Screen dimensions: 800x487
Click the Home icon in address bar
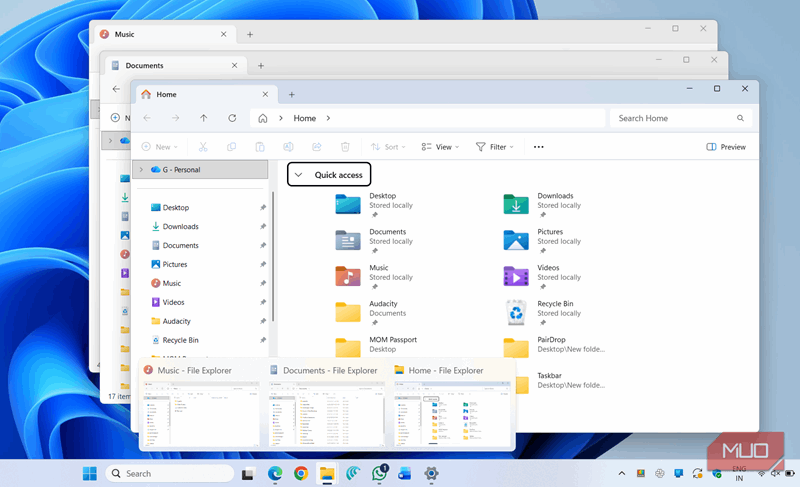pyautogui.click(x=263, y=118)
